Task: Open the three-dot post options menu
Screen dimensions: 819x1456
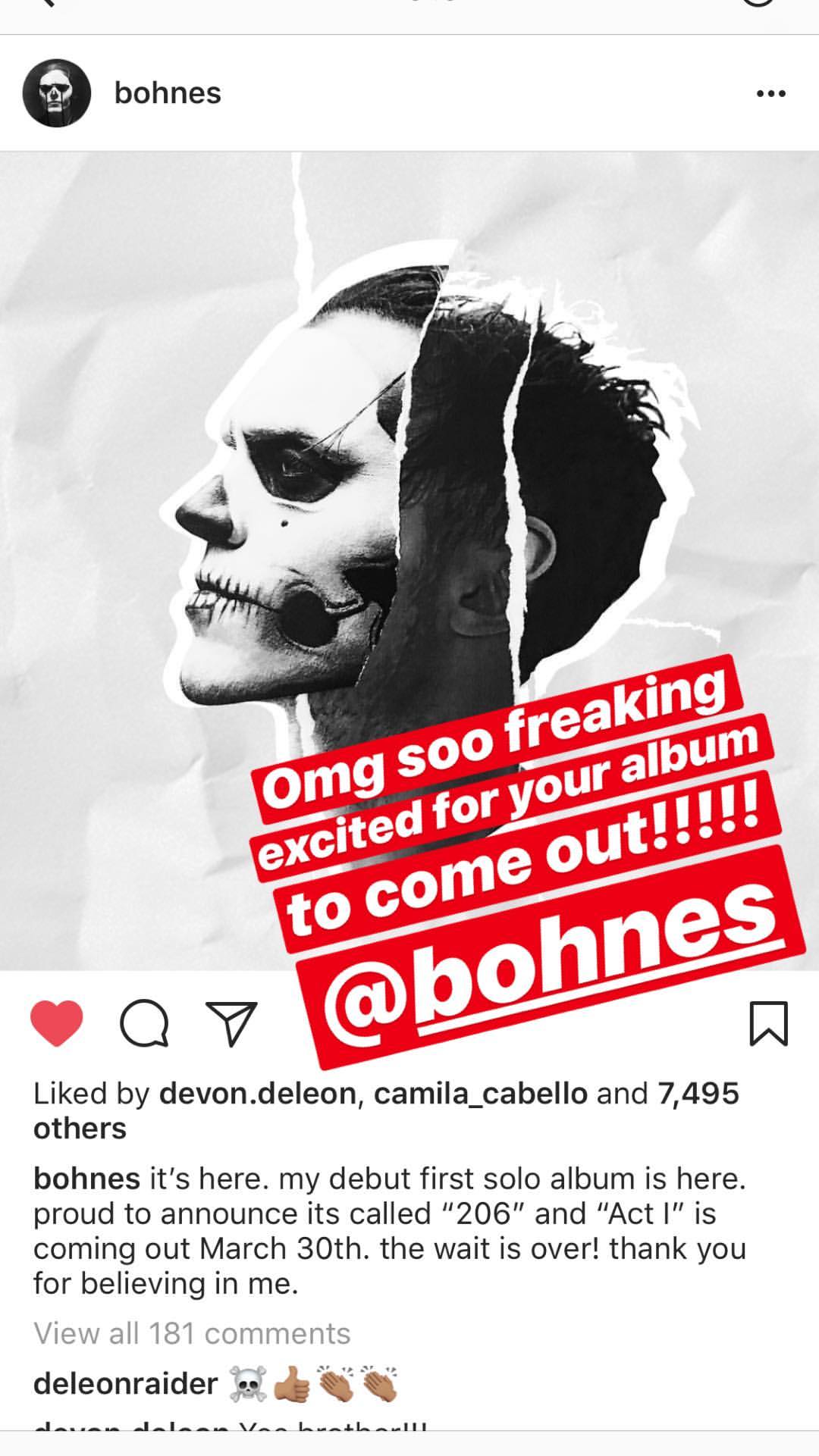Action: click(x=771, y=94)
